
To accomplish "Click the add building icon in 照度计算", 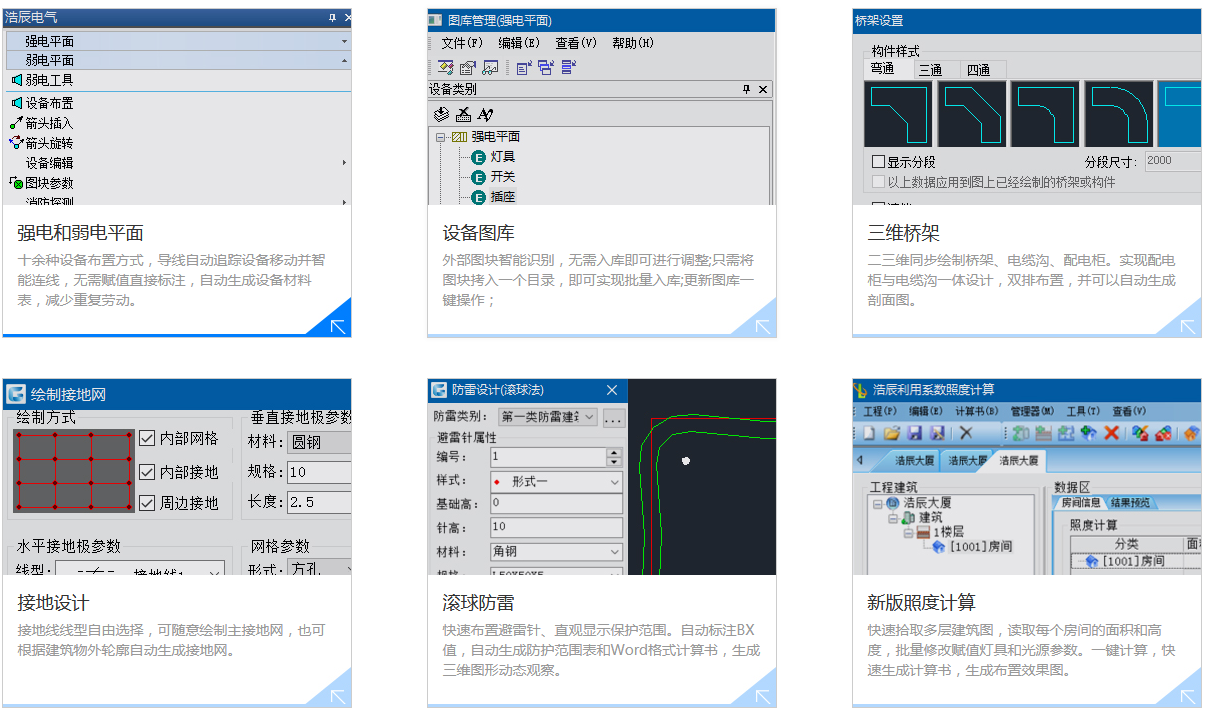I will click(x=1021, y=433).
